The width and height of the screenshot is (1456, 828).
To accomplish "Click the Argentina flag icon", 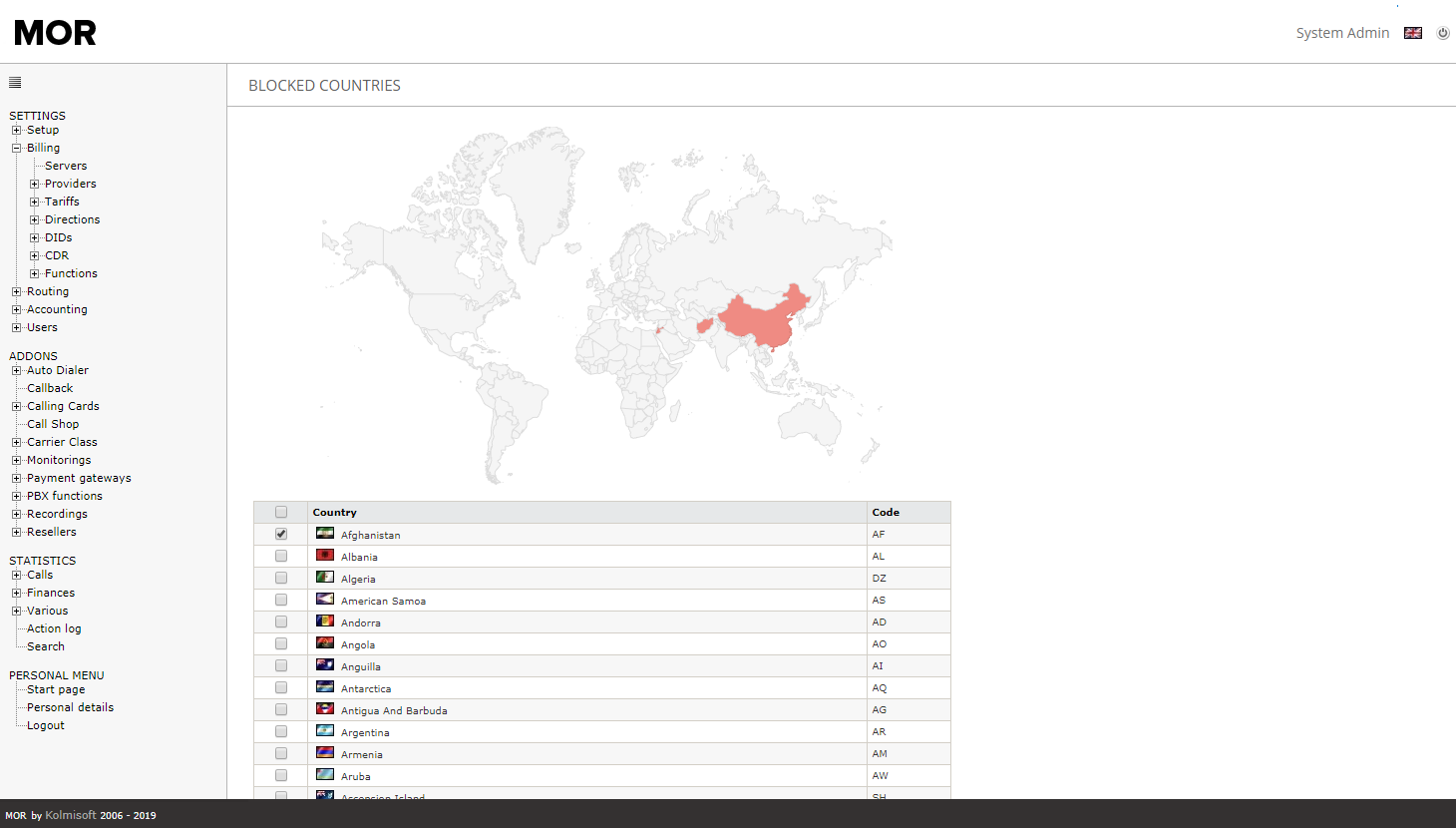I will pyautogui.click(x=325, y=731).
